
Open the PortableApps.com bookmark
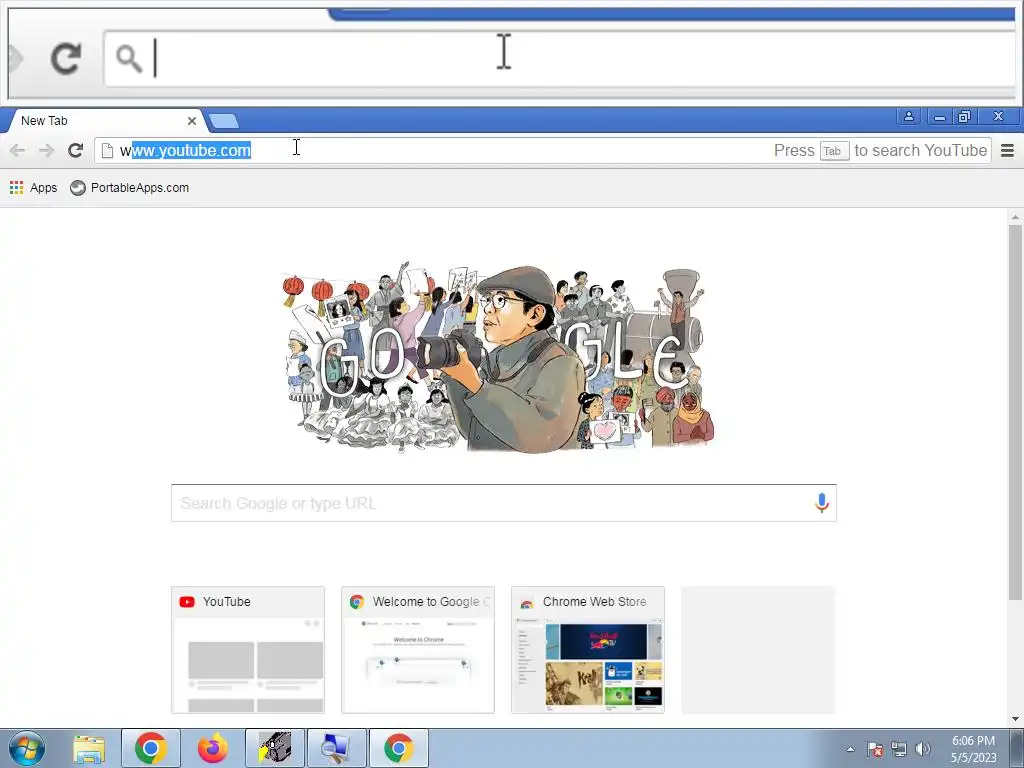[130, 188]
